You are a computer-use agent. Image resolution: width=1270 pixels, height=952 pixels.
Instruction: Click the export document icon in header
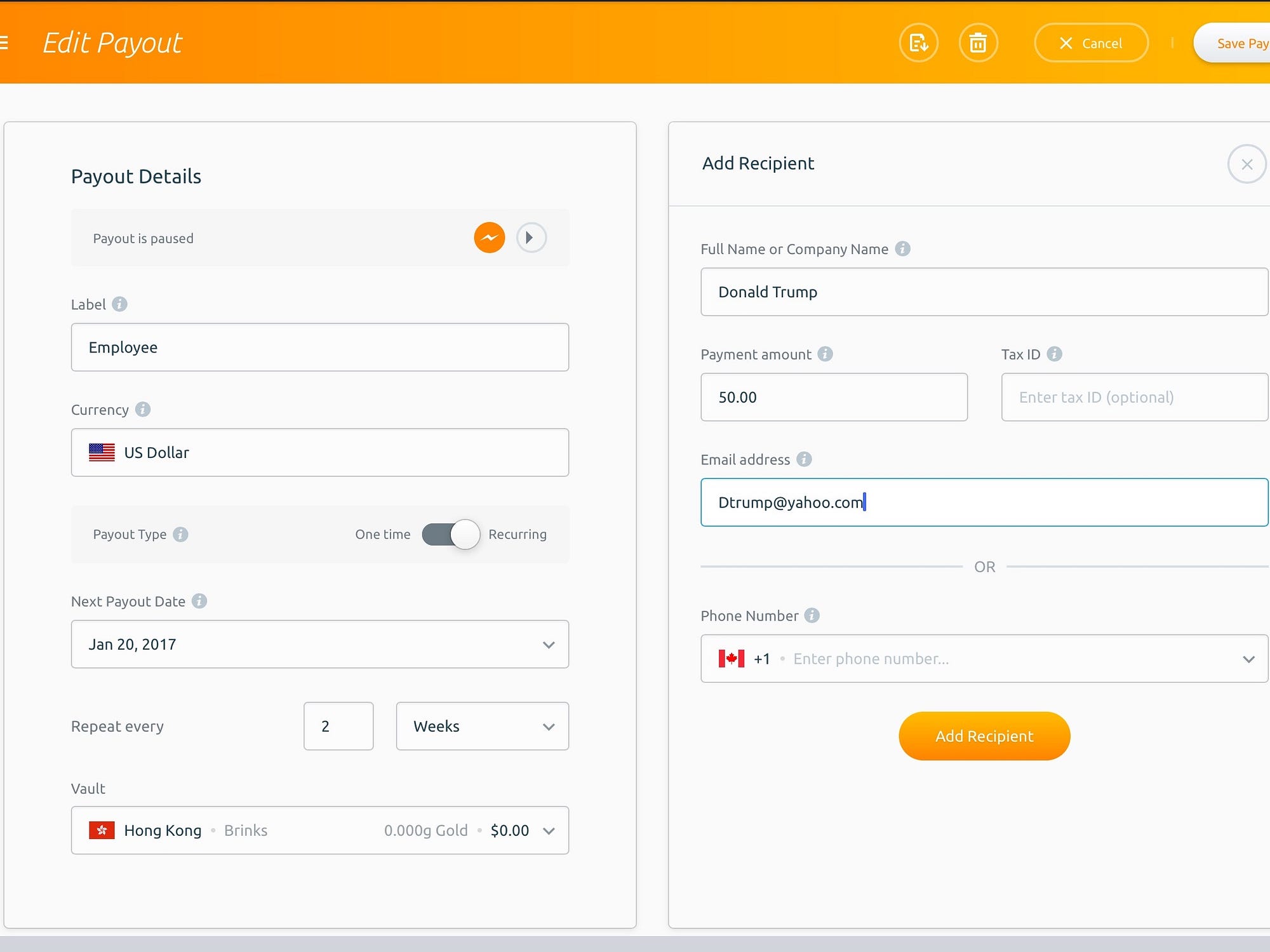(x=918, y=43)
